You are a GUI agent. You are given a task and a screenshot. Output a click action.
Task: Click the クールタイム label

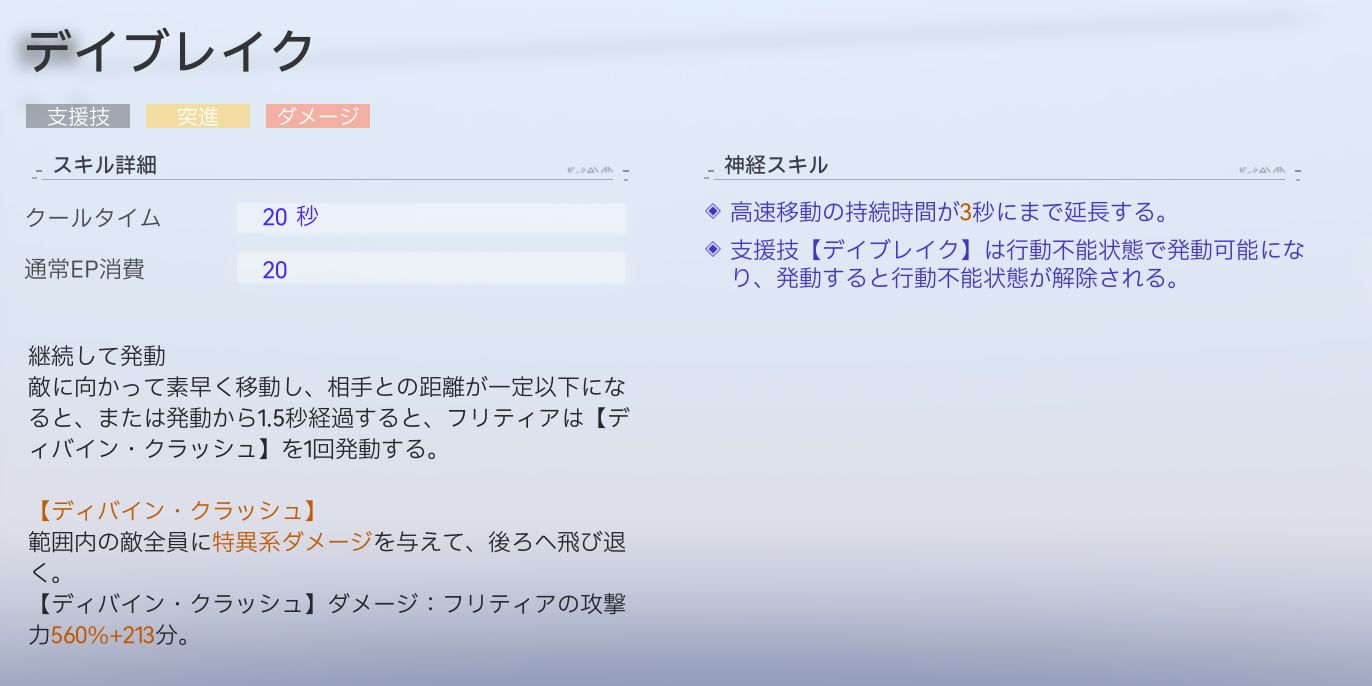click(x=93, y=217)
